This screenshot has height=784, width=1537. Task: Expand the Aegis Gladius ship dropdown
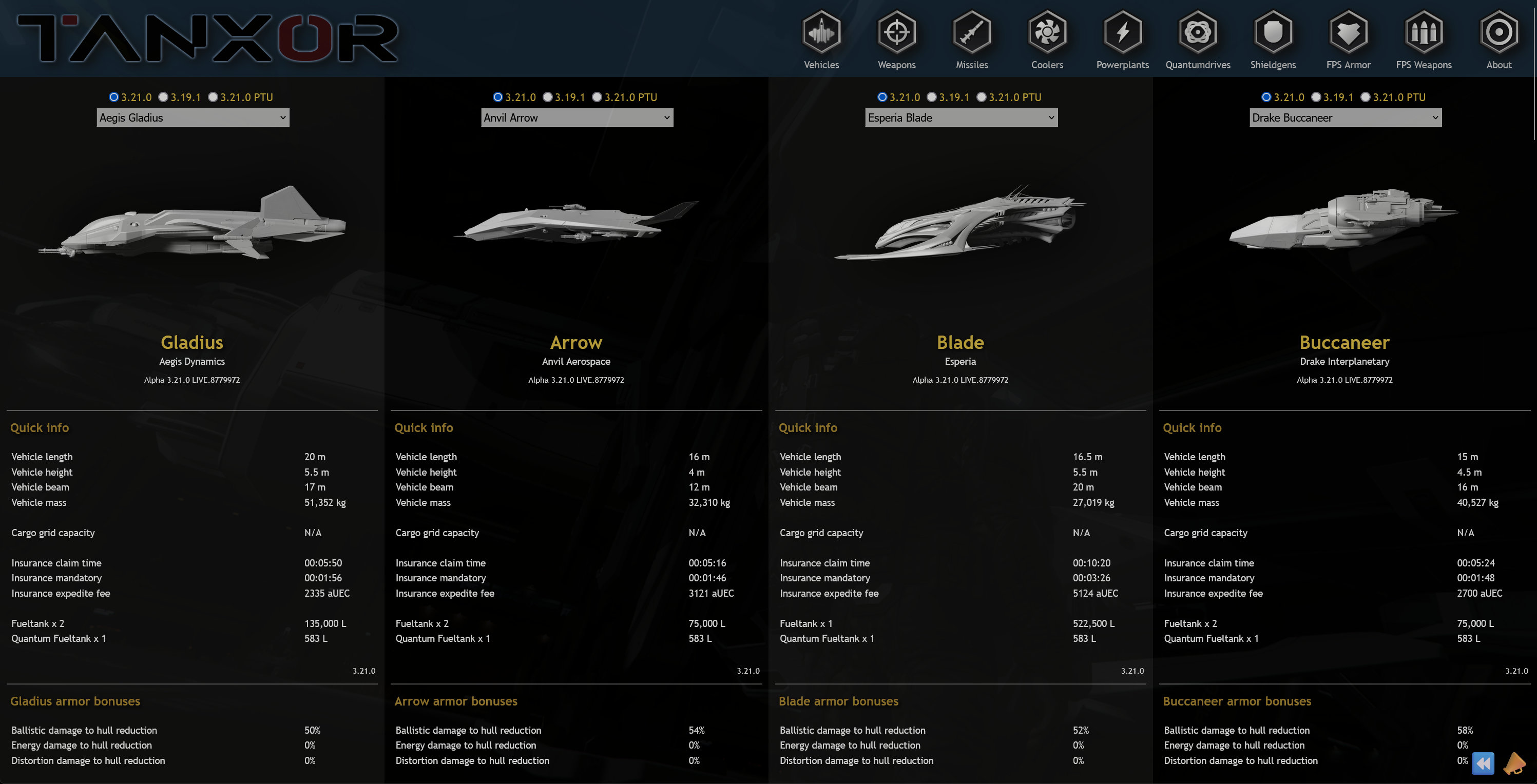(x=193, y=117)
